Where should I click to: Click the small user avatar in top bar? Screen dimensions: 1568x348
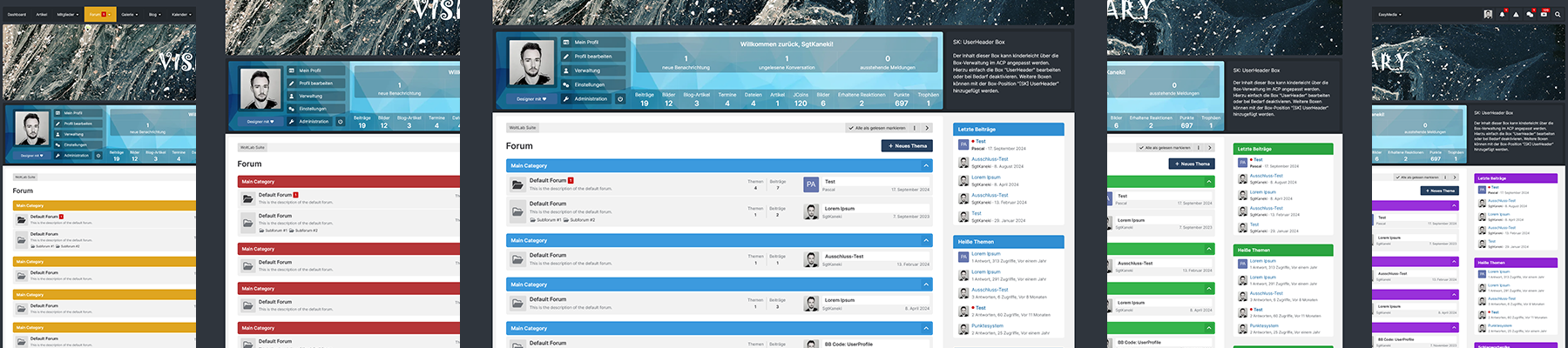(1488, 14)
